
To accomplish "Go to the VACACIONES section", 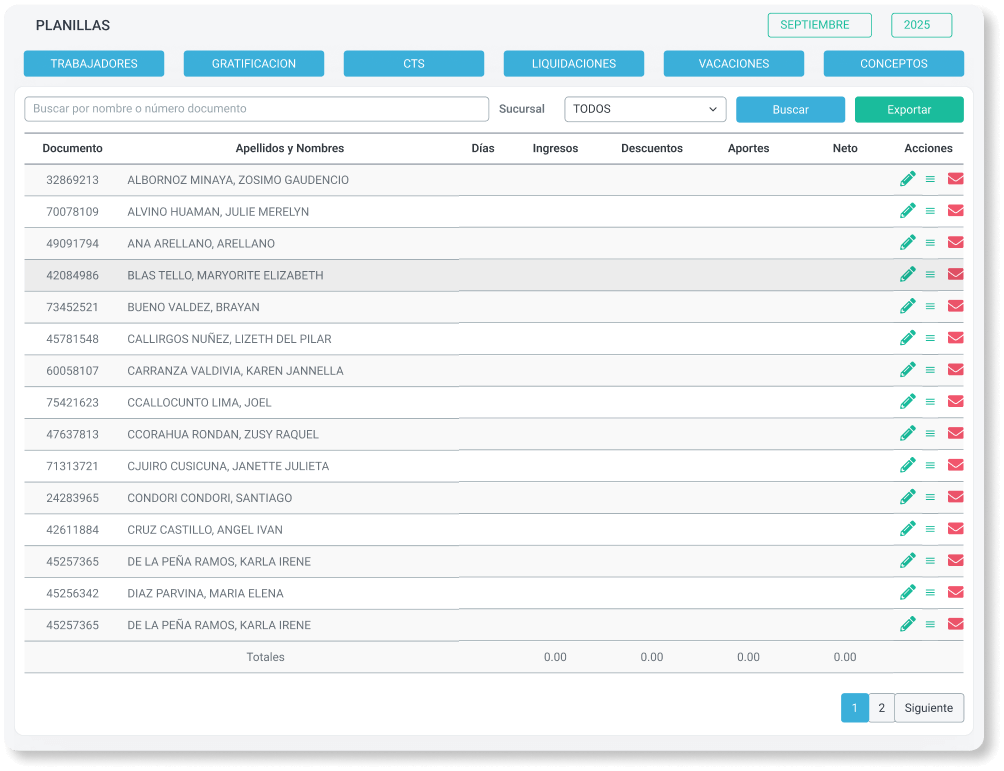I will tap(733, 64).
